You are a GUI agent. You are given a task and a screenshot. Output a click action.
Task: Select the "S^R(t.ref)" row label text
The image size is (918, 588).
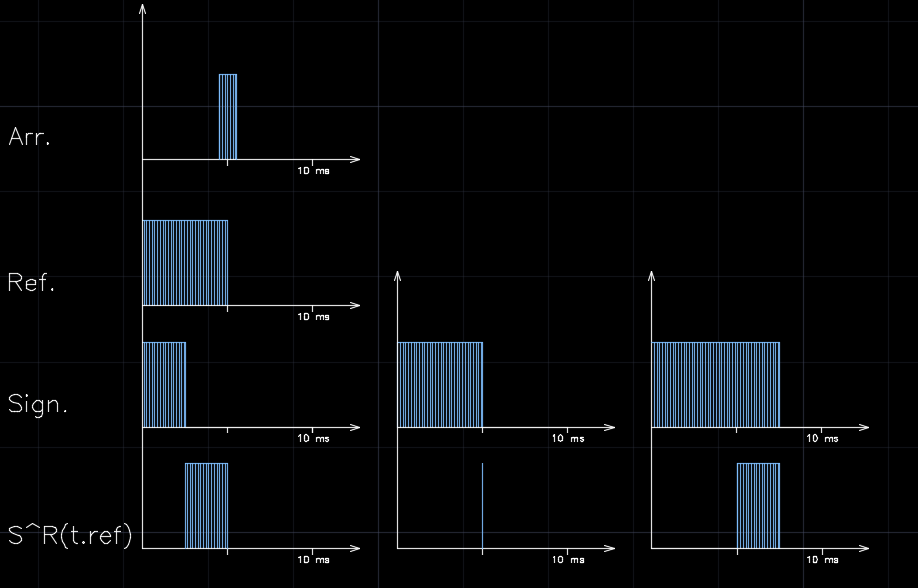(70, 535)
